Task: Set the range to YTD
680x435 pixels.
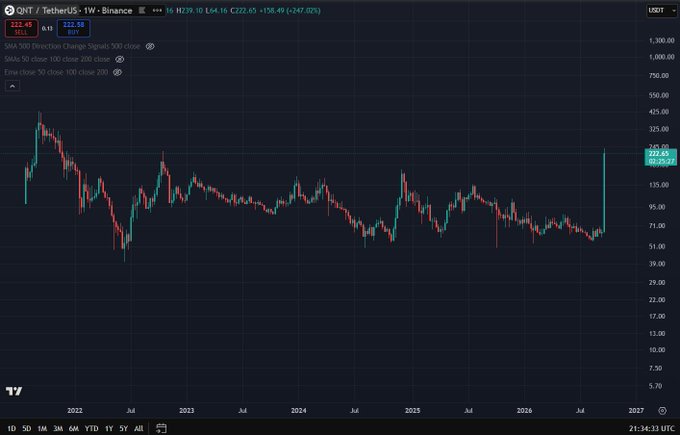Action: tap(92, 428)
